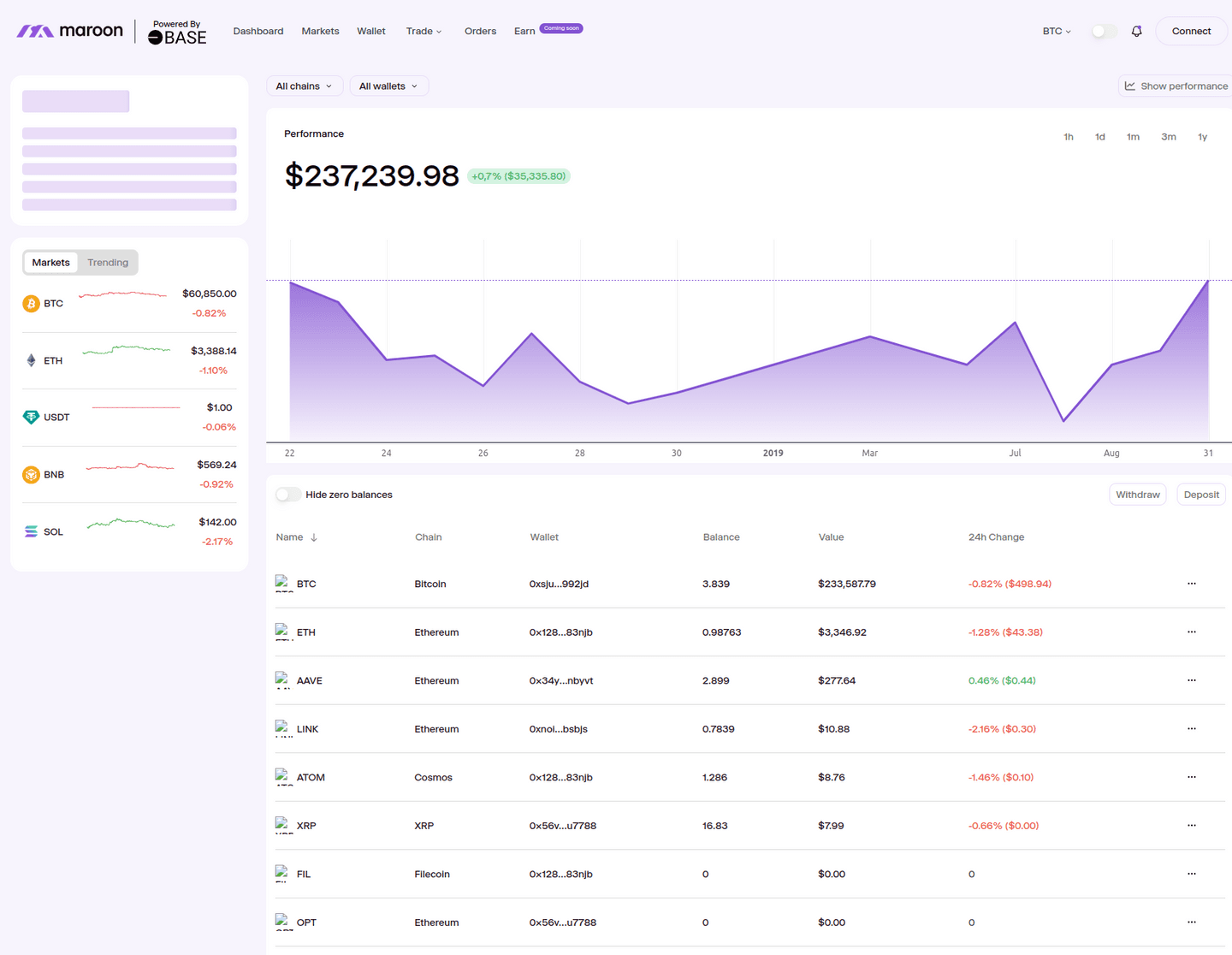Enable Hide zero balances switch
Screen dimensions: 1232x955
click(x=288, y=495)
